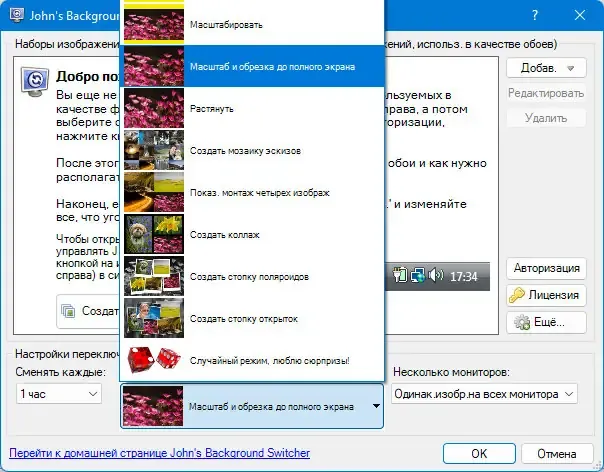The height and width of the screenshot is (472, 604).
Task: Choose 'Масштаб и обрезка до полного экрана' in list
Action: pos(252,66)
